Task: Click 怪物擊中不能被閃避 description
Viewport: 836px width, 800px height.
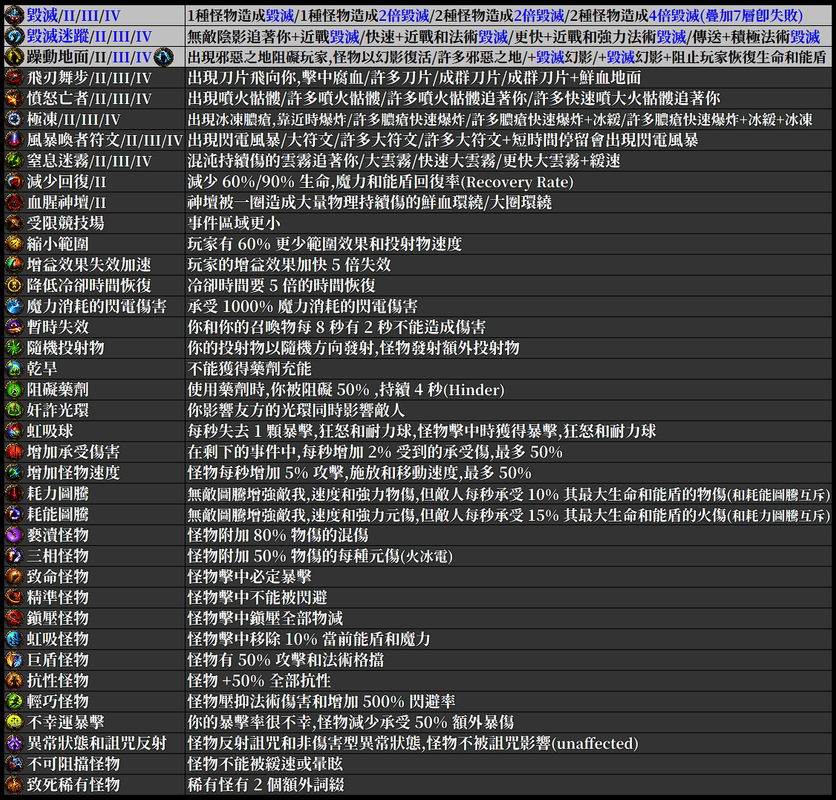Action: point(258,598)
